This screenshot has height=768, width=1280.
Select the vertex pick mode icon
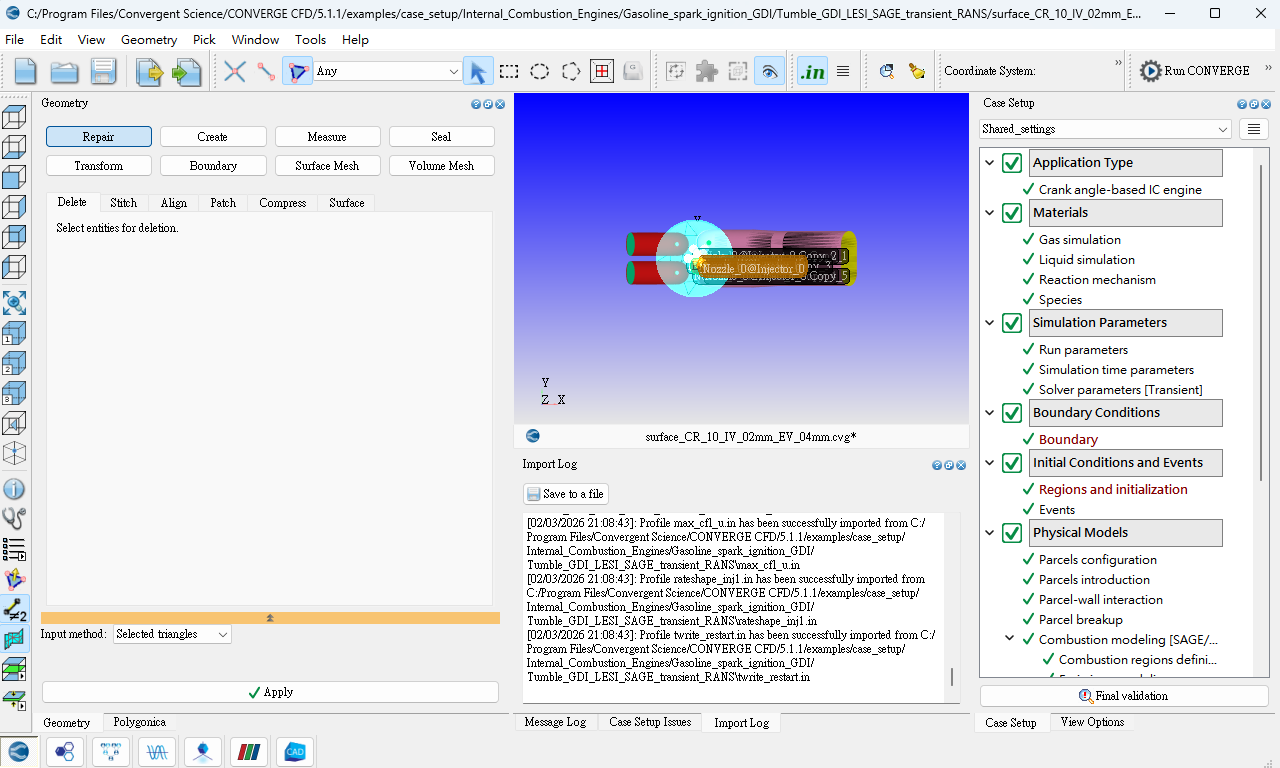234,71
